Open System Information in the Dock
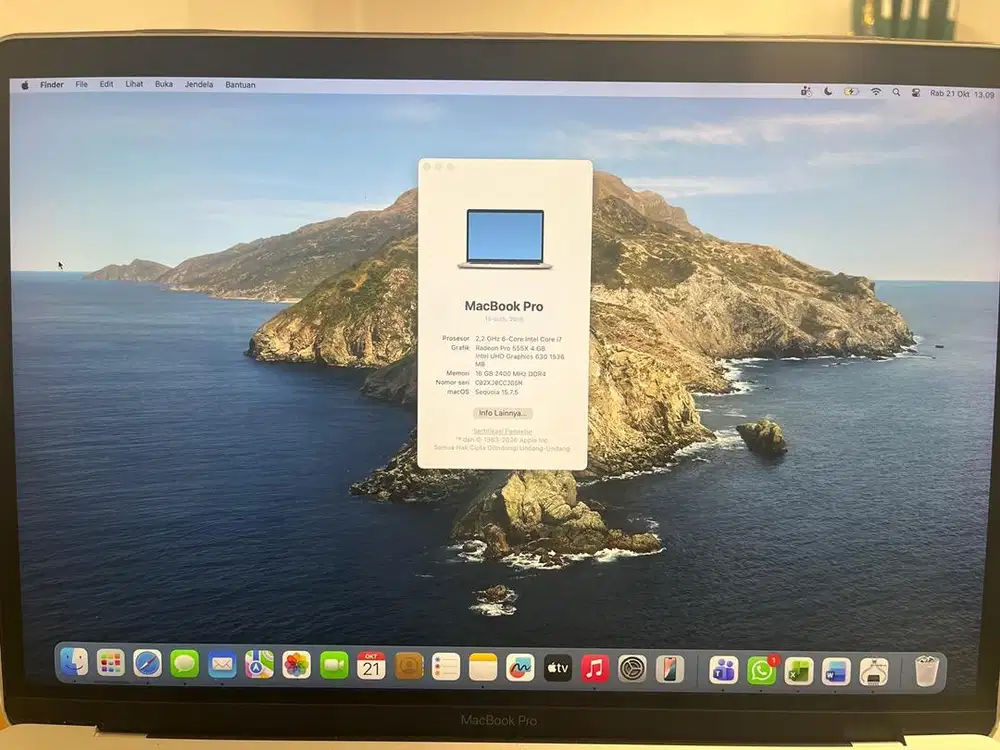The height and width of the screenshot is (750, 1000). point(874,672)
